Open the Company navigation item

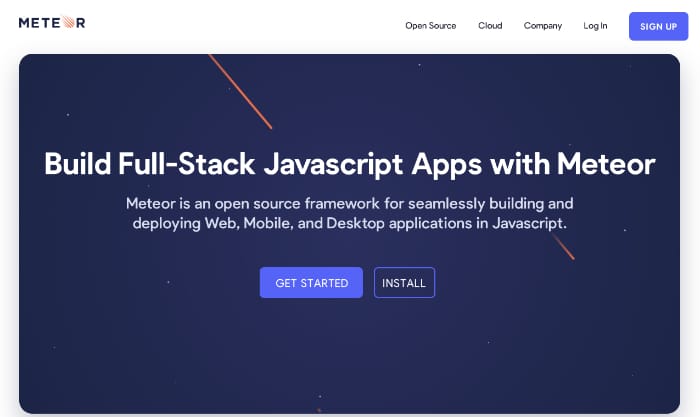coord(542,26)
